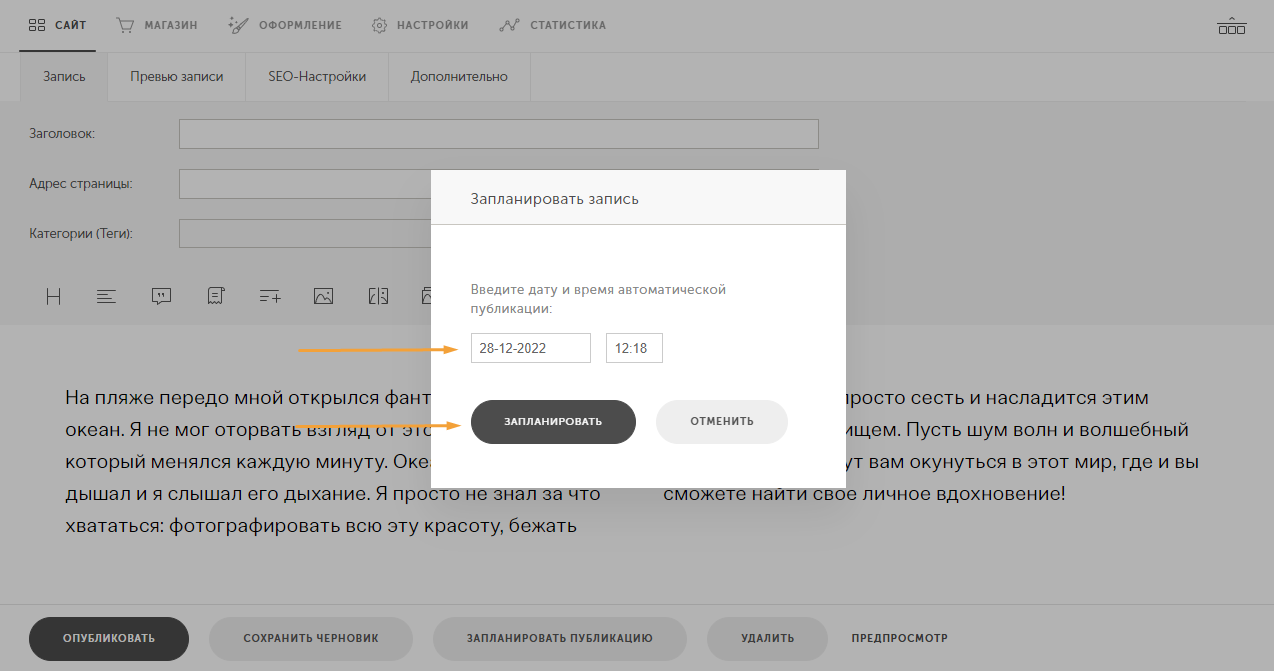Viewport: 1274px width, 671px height.
Task: Cancel the dialog with Отменить
Action: [722, 421]
